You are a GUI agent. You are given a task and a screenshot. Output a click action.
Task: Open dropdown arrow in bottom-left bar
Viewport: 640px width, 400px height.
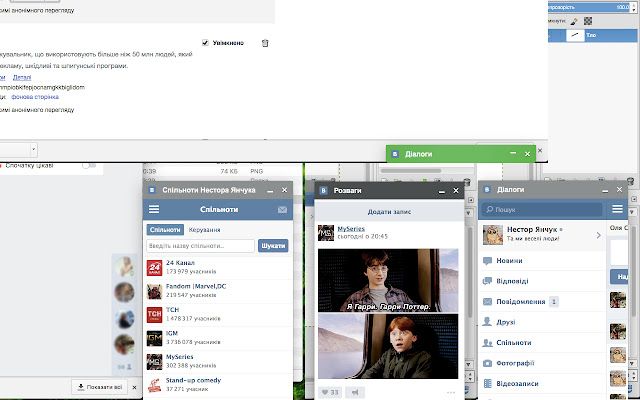[x=33, y=149]
